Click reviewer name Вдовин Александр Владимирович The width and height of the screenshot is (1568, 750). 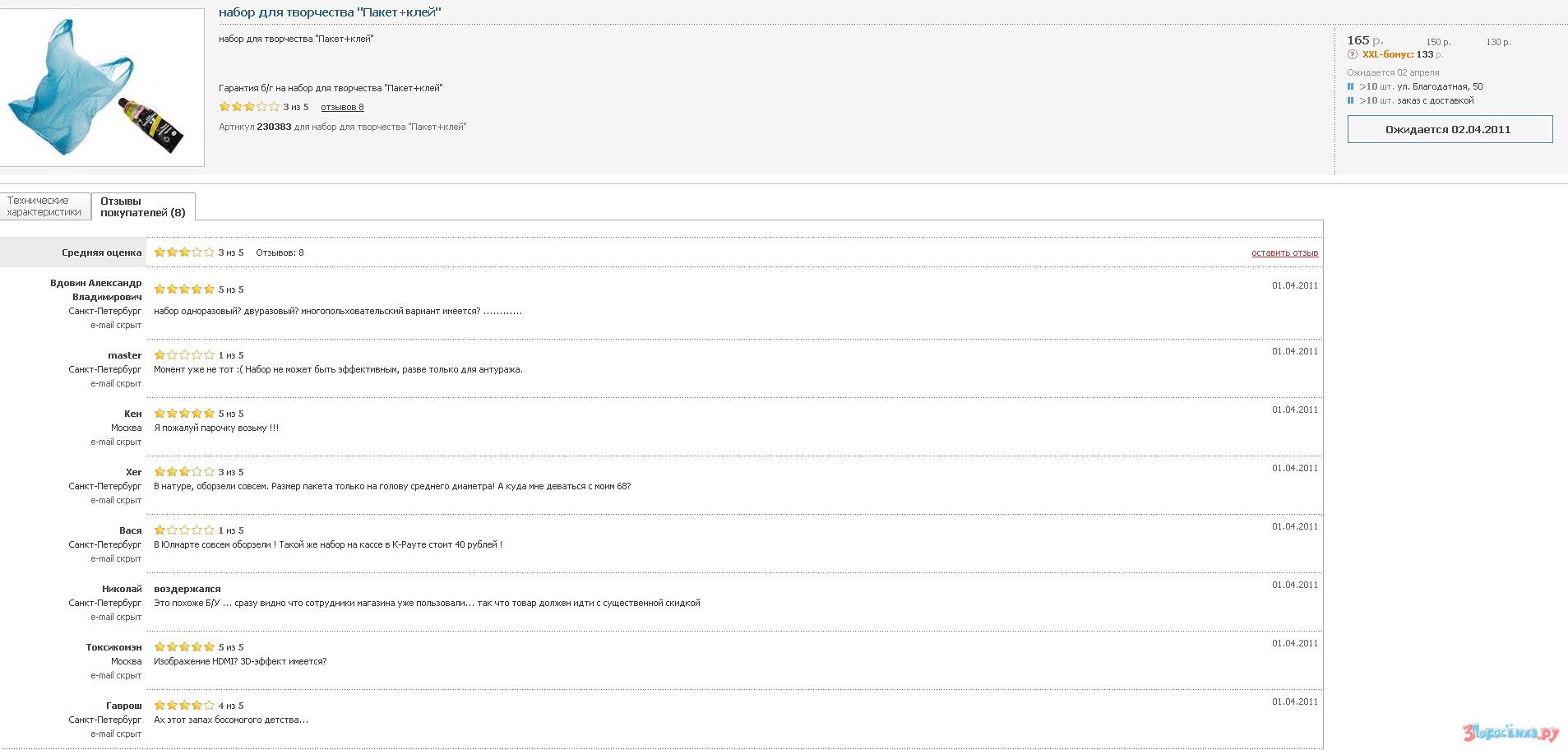pyautogui.click(x=96, y=289)
